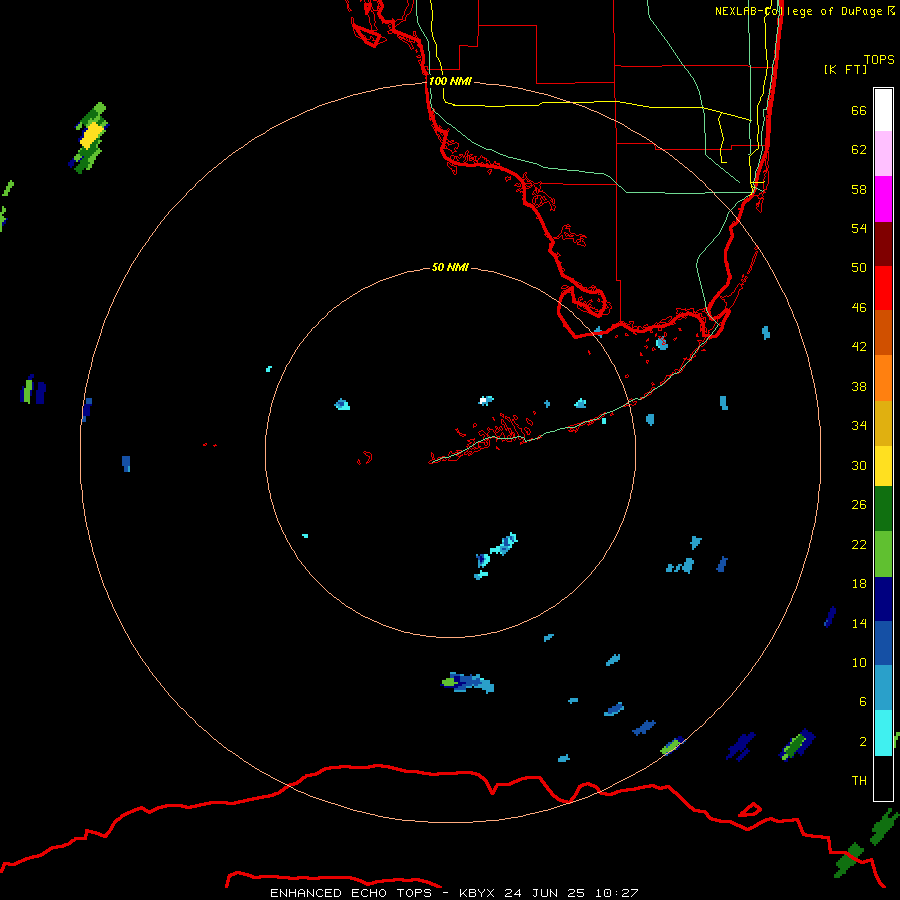
Task: Click the legend value "38"
Action: (859, 386)
